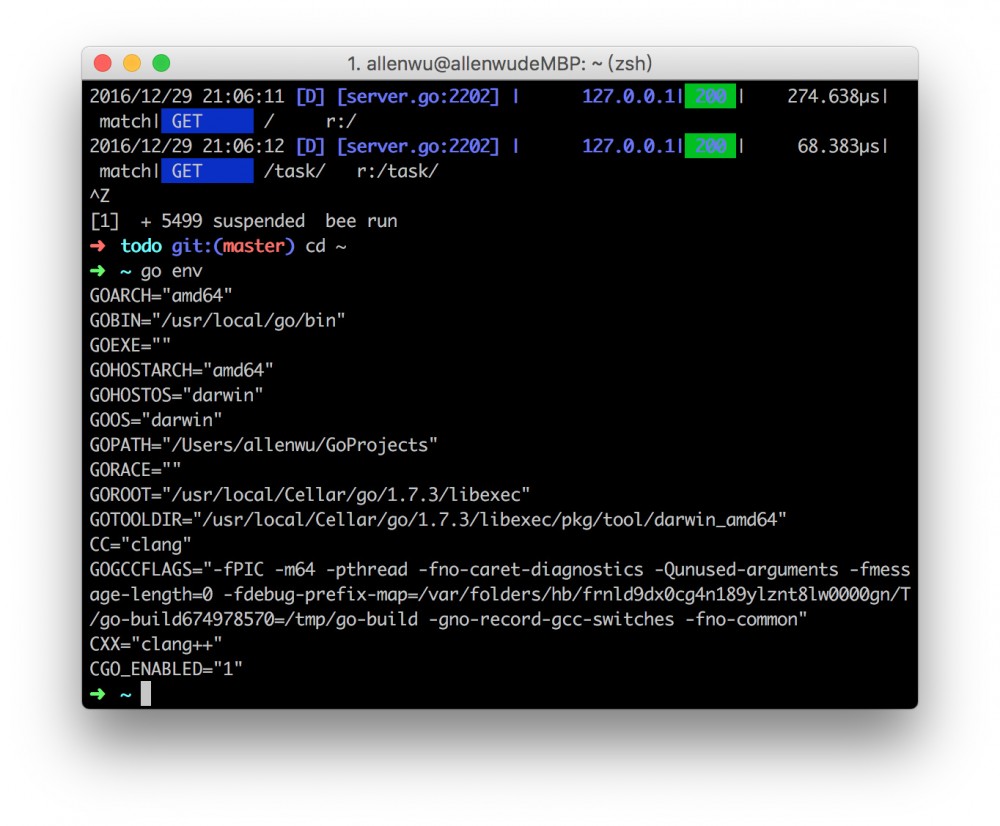Click the '127.0.0.1' address on the 21:06:12 line
This screenshot has height=826, width=1000.
click(x=628, y=146)
